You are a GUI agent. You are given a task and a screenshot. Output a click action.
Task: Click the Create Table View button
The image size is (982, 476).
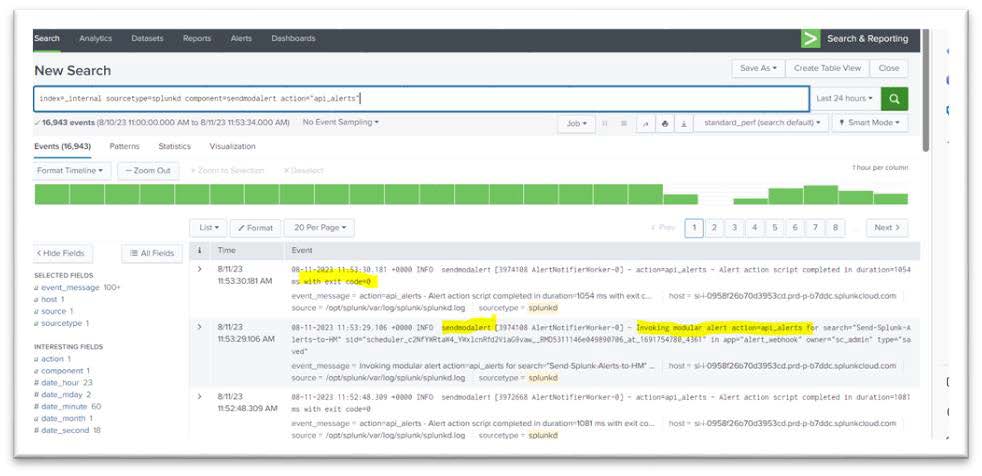pos(827,68)
